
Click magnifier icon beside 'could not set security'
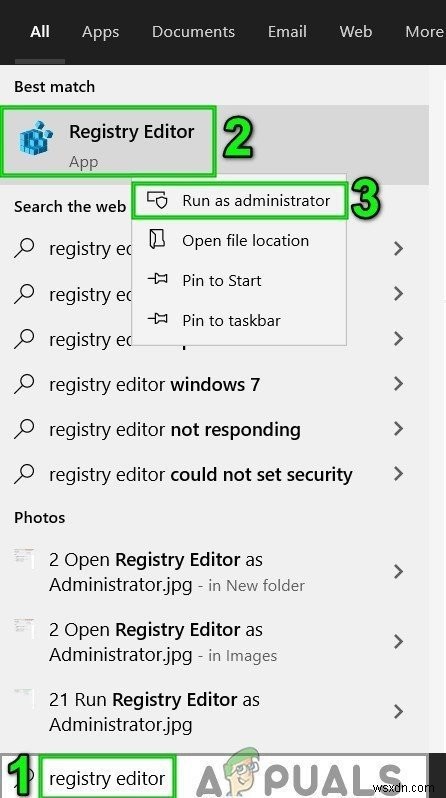pyautogui.click(x=24, y=474)
